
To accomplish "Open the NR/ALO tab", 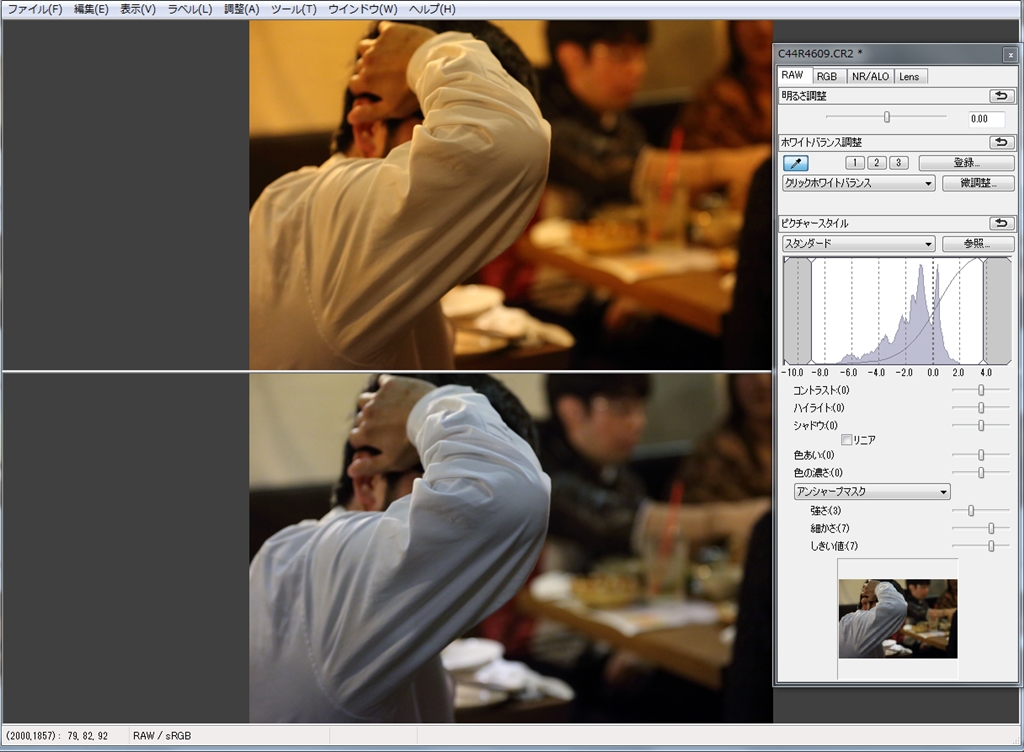I will pos(871,76).
